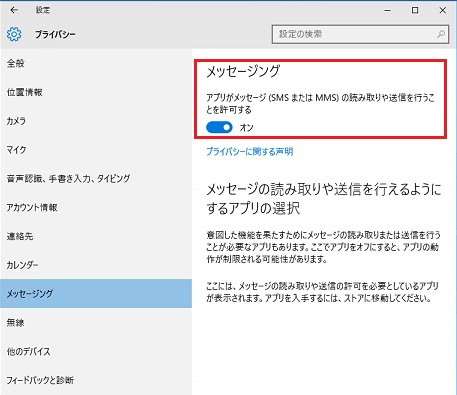Toggle the メッセージング switch off
The width and height of the screenshot is (457, 395).
coord(219,127)
